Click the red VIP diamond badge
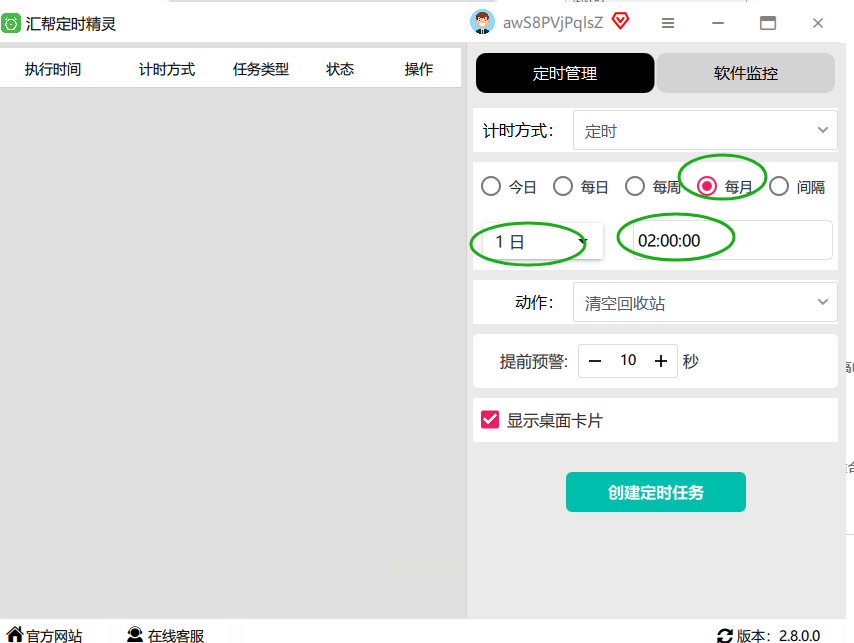Image resolution: width=854 pixels, height=643 pixels. click(x=620, y=22)
